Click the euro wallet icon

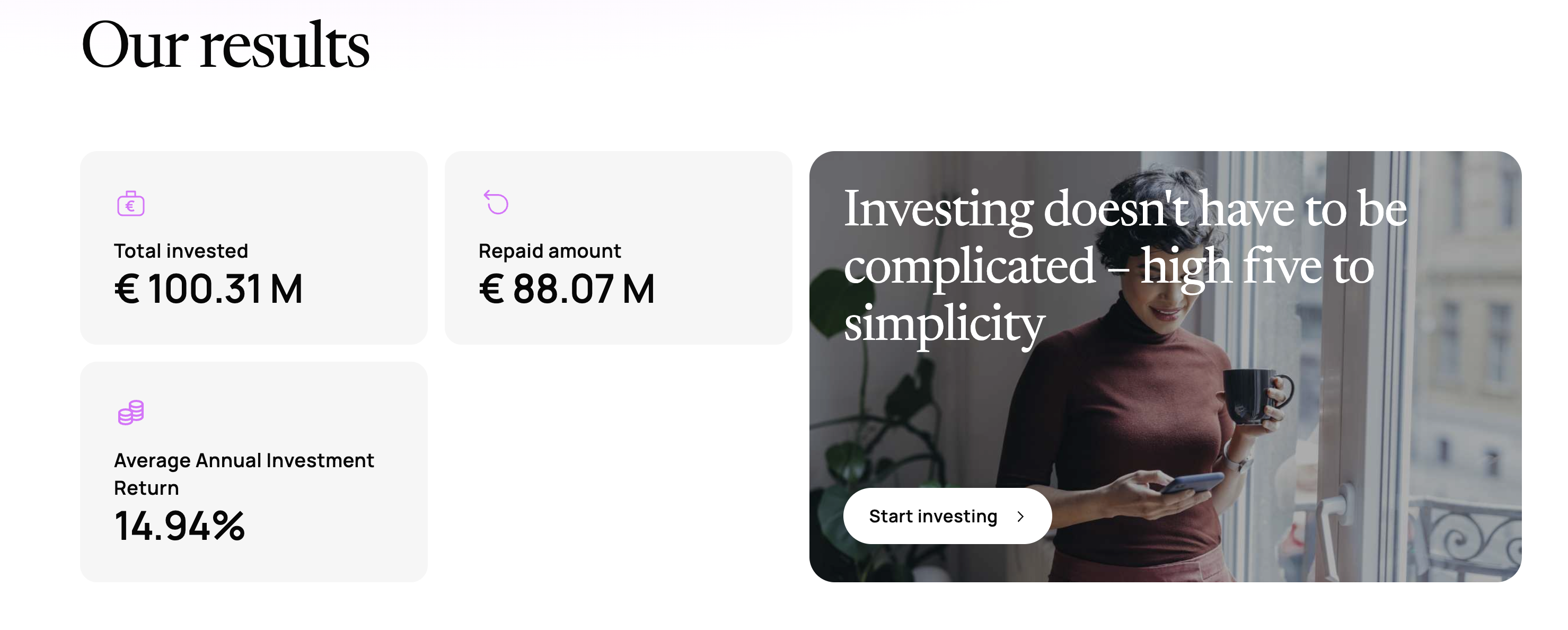(131, 204)
